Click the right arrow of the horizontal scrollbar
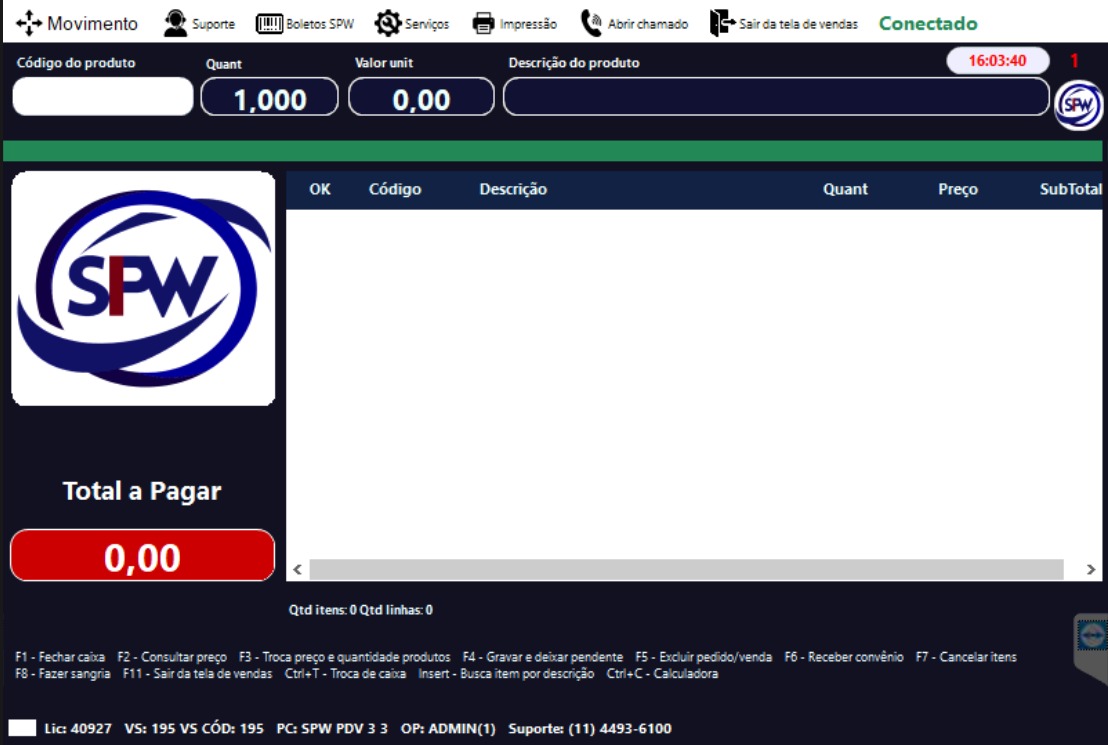Image resolution: width=1108 pixels, height=745 pixels. [x=1090, y=570]
